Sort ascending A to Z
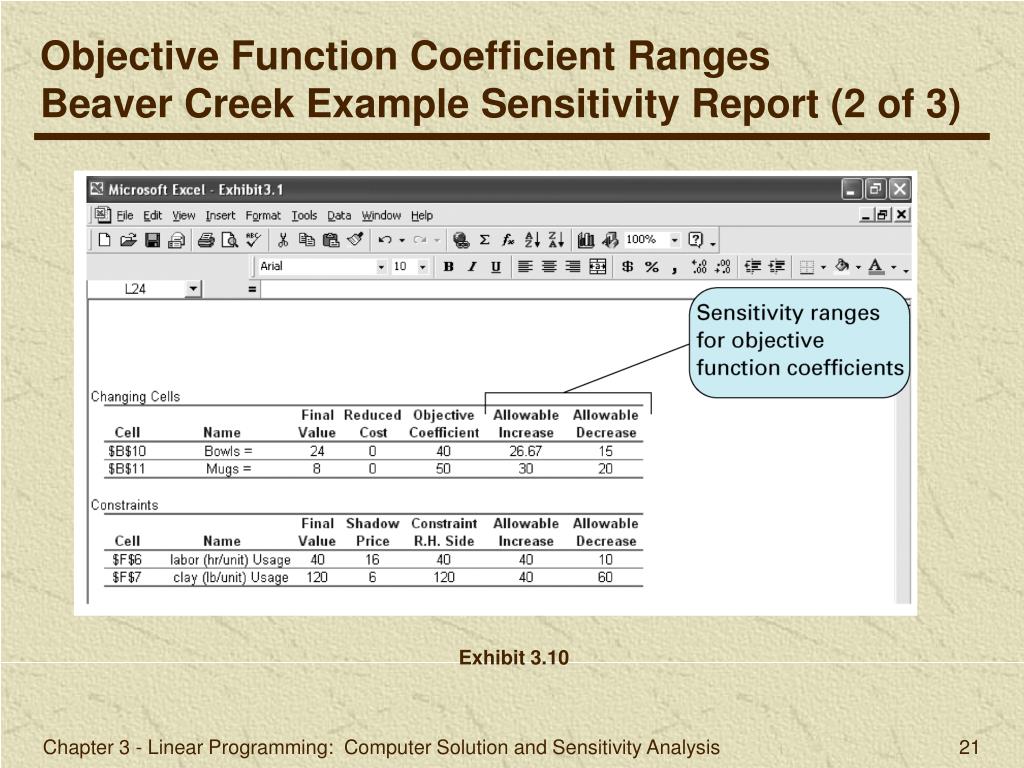 point(532,240)
